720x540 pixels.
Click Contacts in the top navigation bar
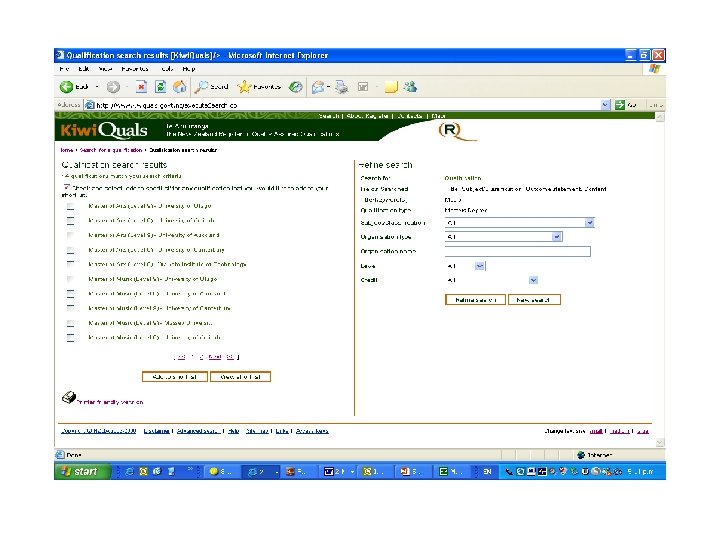tap(410, 116)
